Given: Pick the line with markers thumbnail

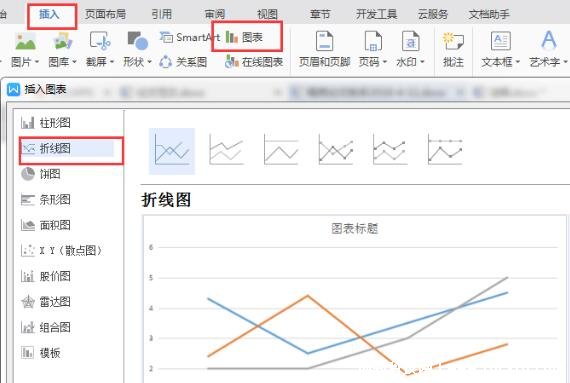Looking at the screenshot, I should pyautogui.click(x=336, y=150).
